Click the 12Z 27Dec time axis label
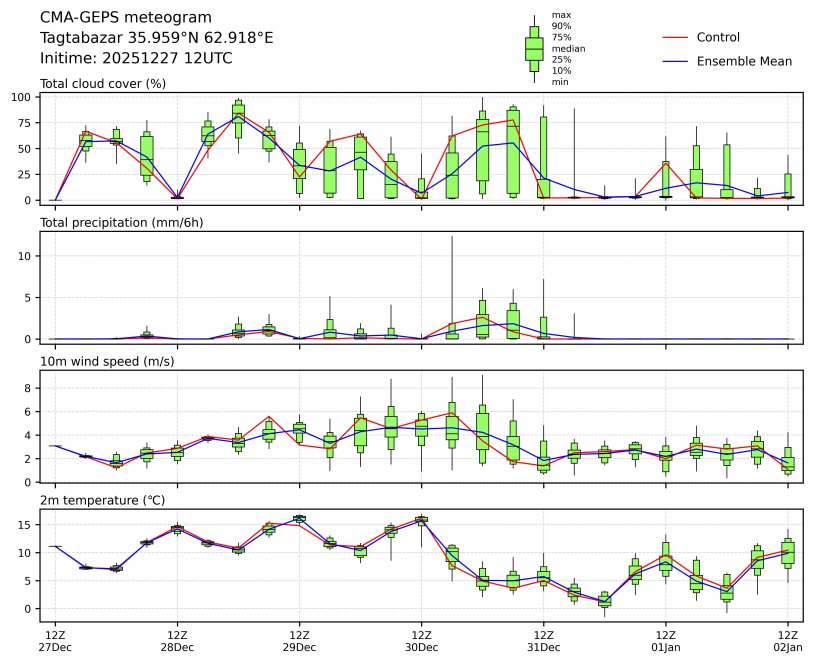This screenshot has height=664, width=814. (x=55, y=641)
